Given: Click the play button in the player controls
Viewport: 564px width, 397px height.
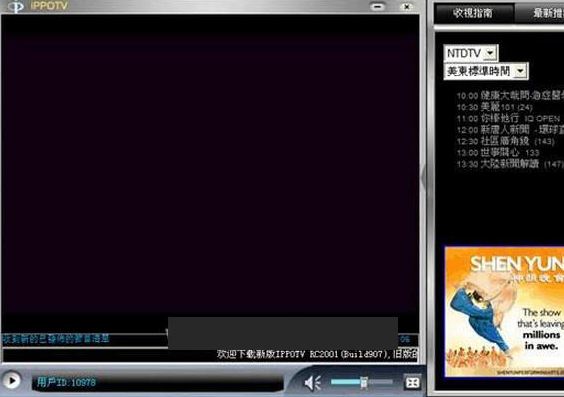Looking at the screenshot, I should click(12, 380).
